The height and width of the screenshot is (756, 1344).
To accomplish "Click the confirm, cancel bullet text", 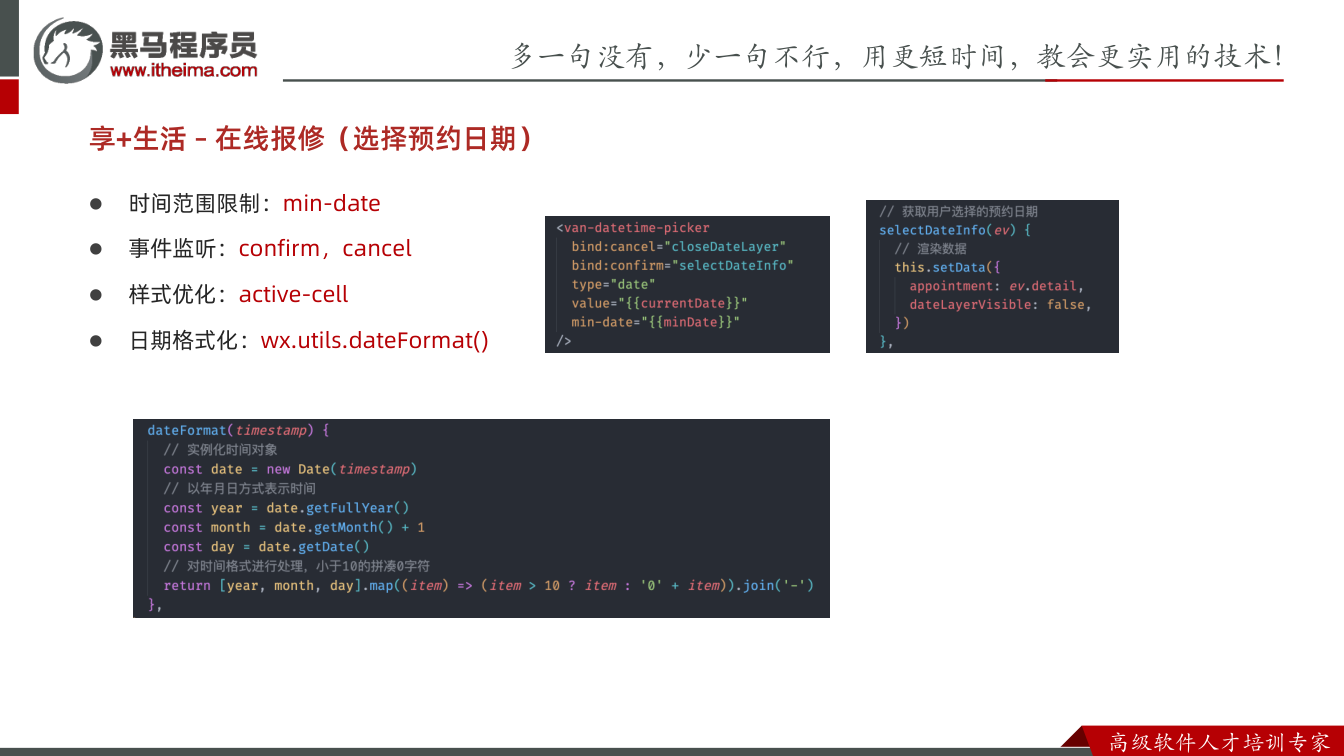I will tap(325, 248).
